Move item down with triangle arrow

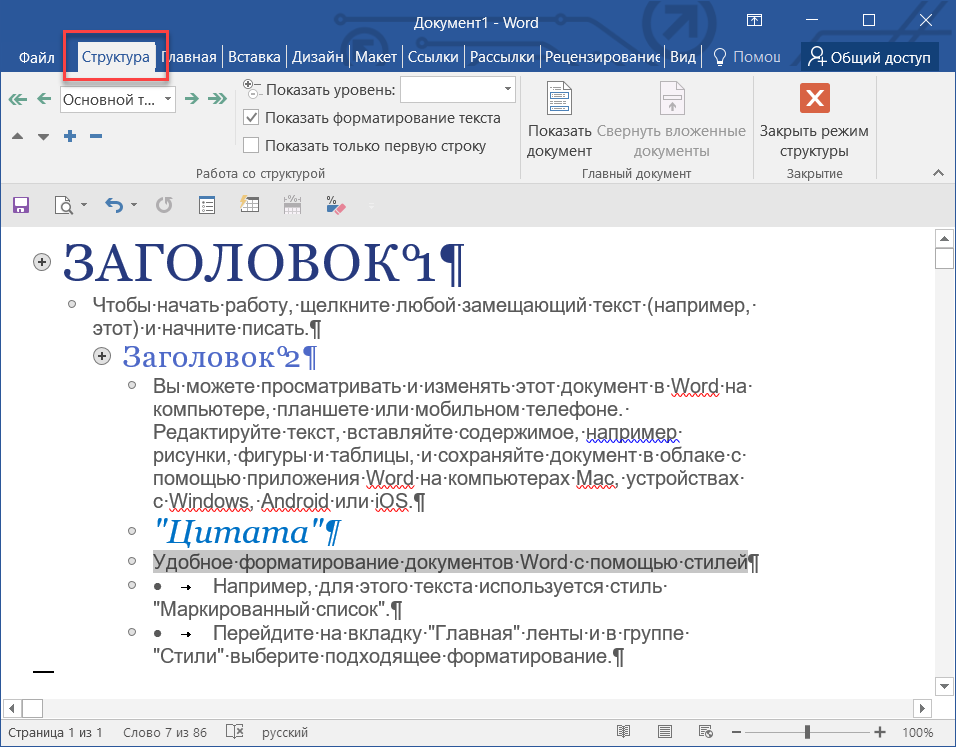pyautogui.click(x=43, y=136)
